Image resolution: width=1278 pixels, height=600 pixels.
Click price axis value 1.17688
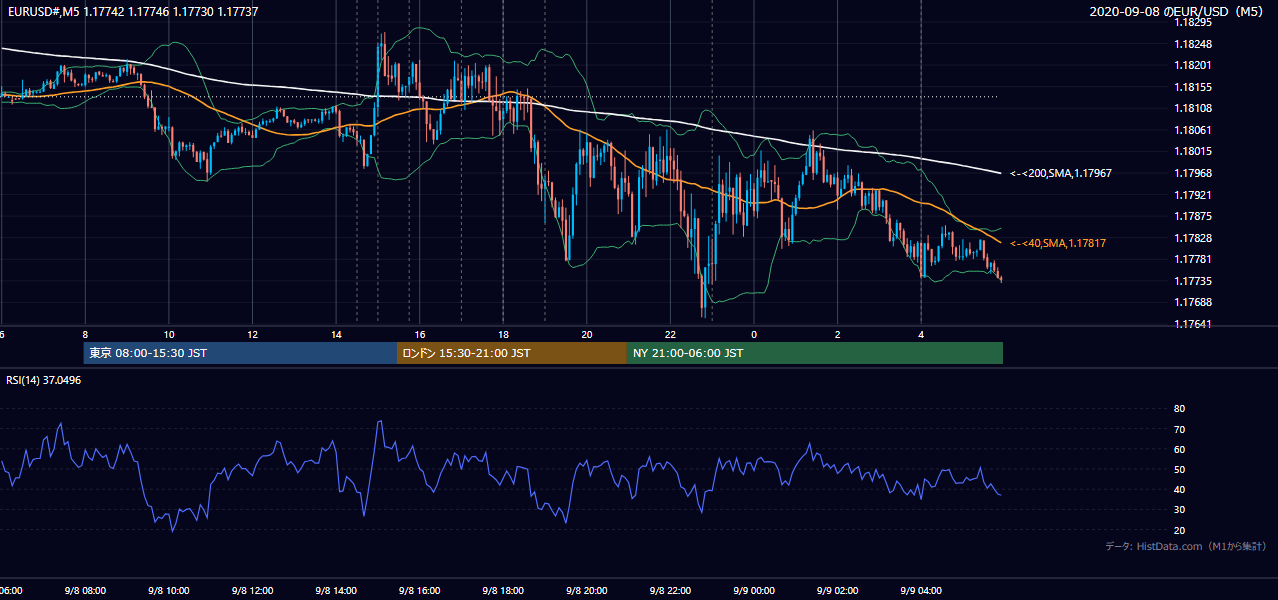tap(1192, 302)
